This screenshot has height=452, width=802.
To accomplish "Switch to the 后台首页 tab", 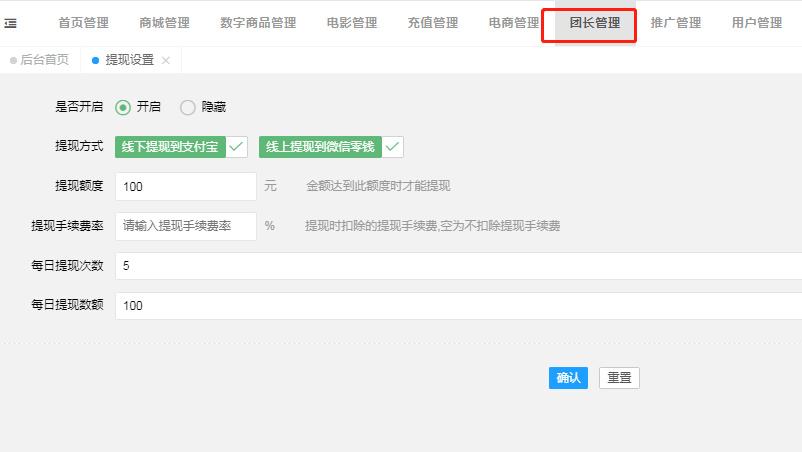I will click(40, 60).
